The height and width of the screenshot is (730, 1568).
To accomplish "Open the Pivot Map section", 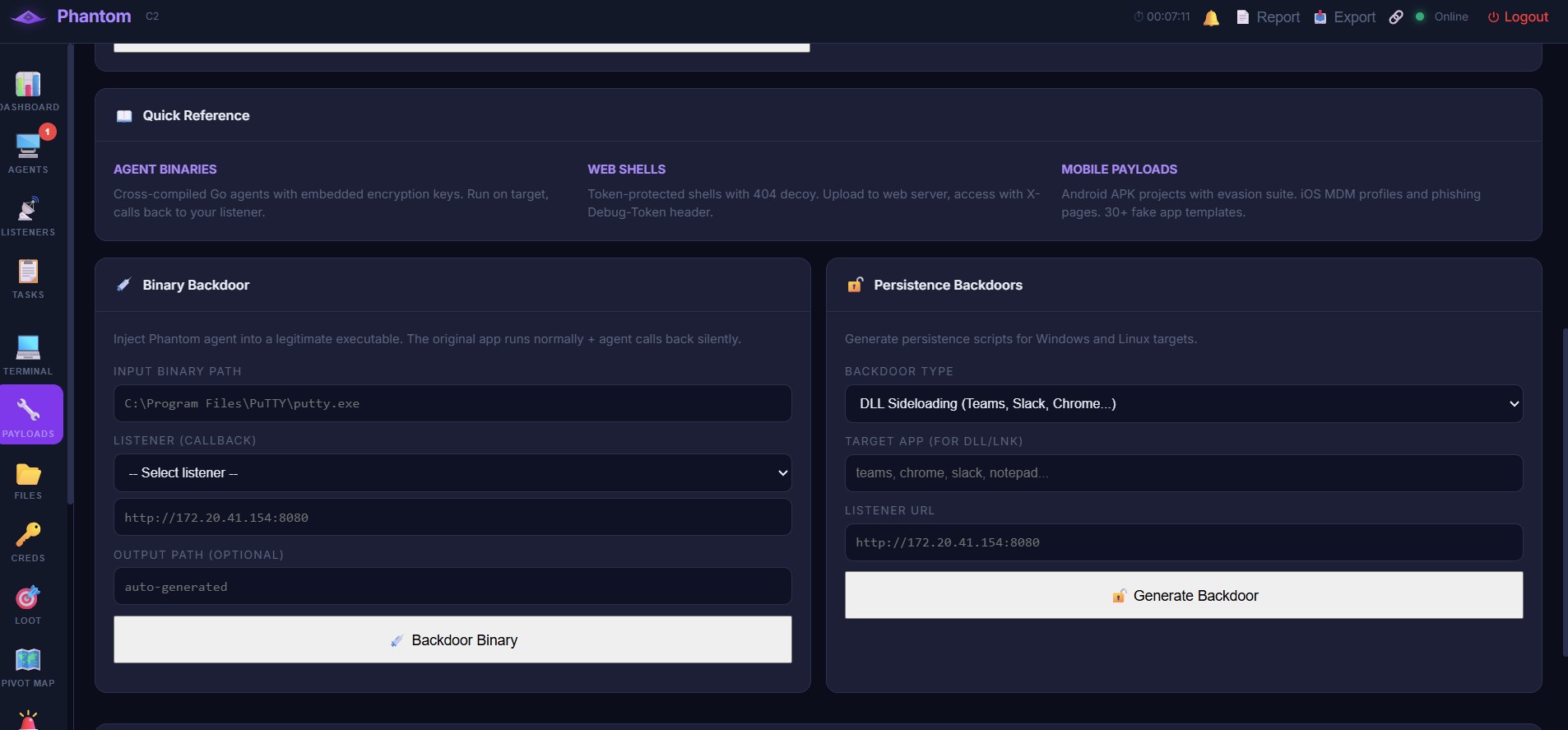I will tap(28, 668).
